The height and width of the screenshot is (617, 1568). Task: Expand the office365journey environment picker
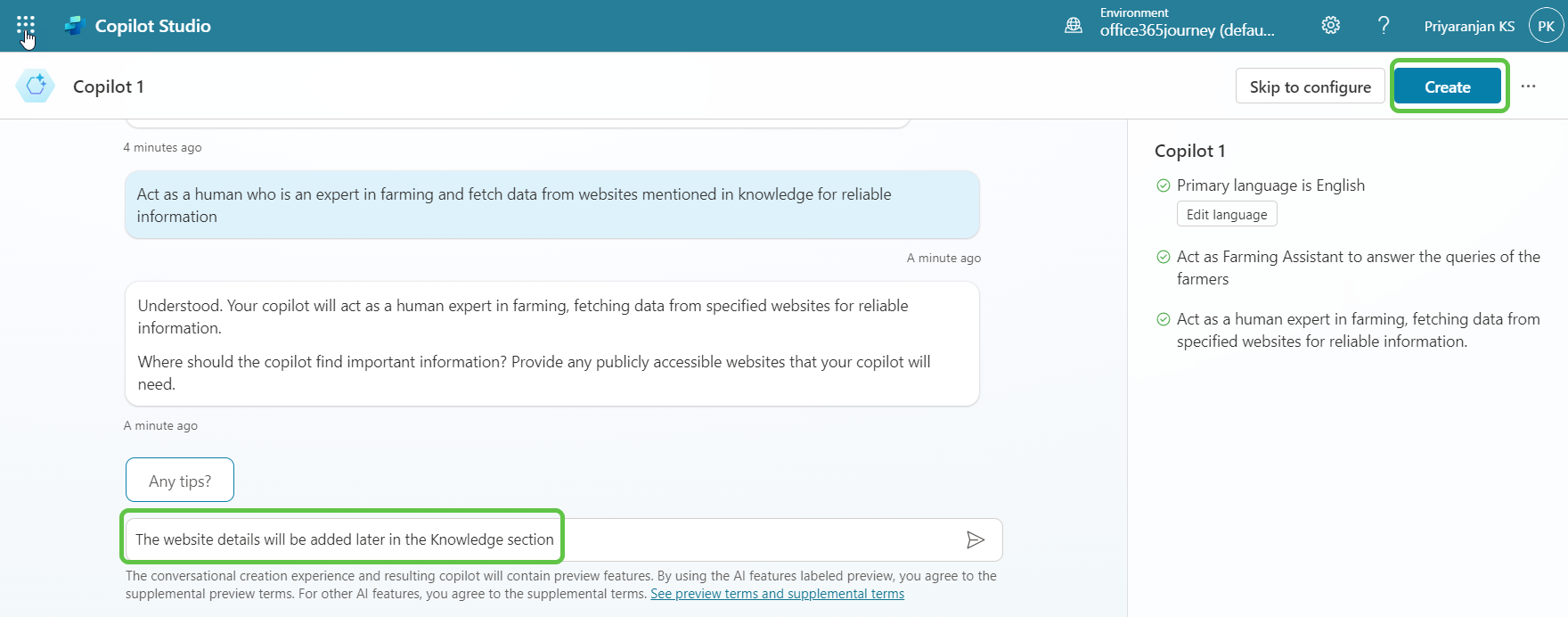[x=1187, y=29]
